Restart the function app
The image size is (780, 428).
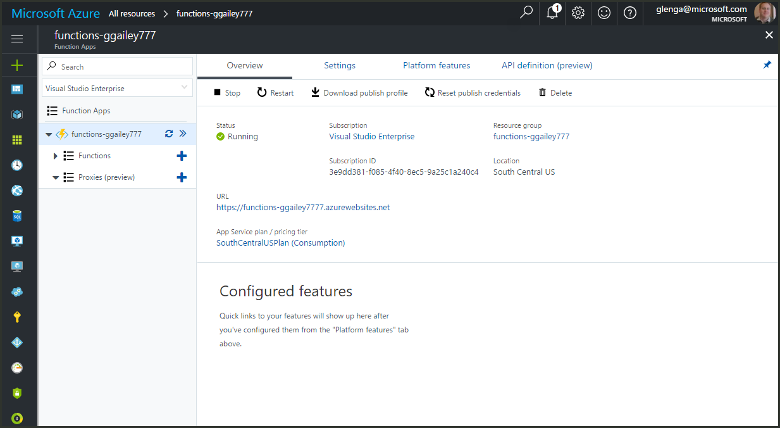[275, 93]
